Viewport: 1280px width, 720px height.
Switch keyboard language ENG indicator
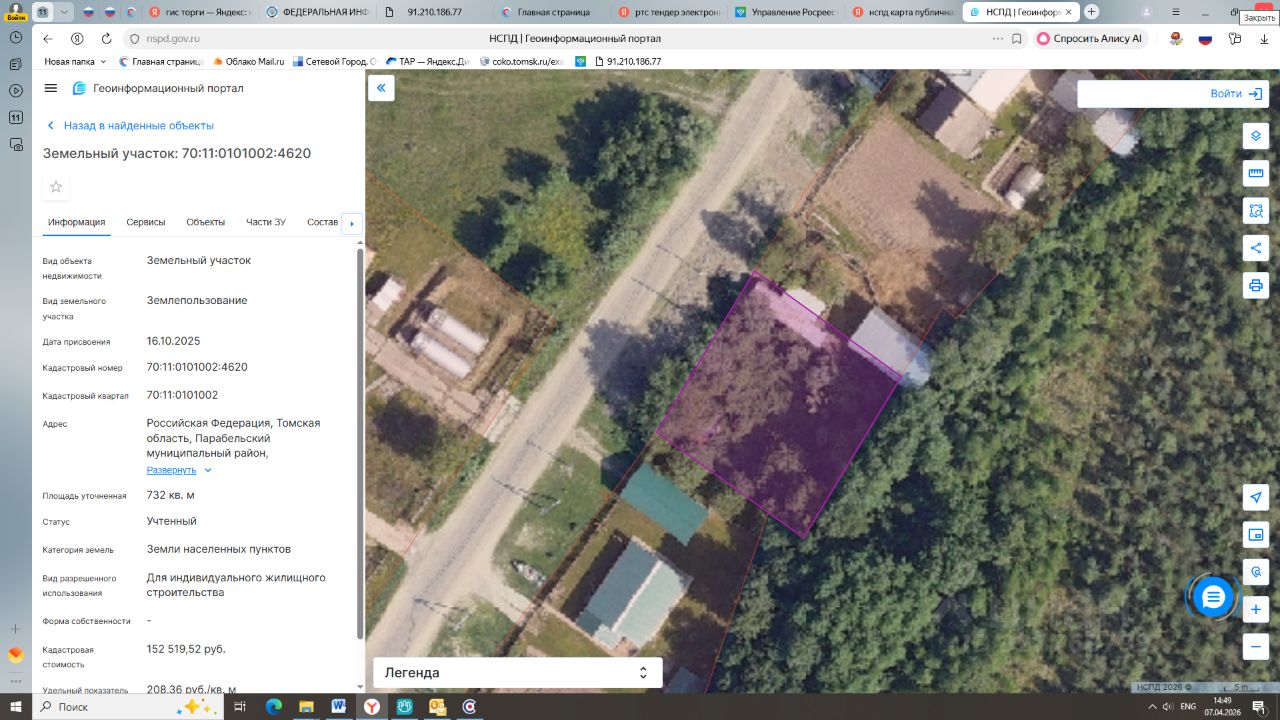click(1188, 706)
